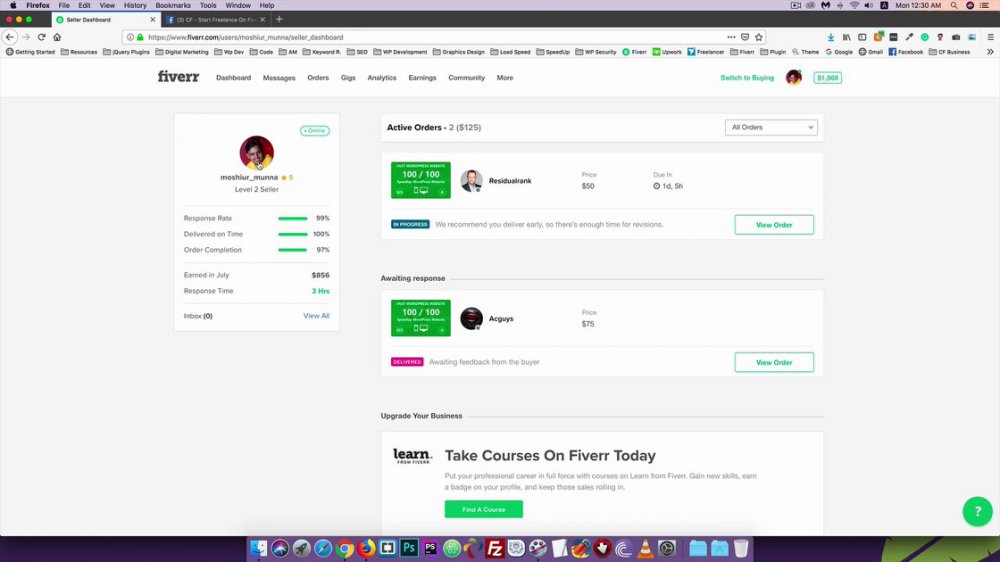The image size is (1000, 562).
Task: Open the Firefox History menu
Action: (x=135, y=5)
